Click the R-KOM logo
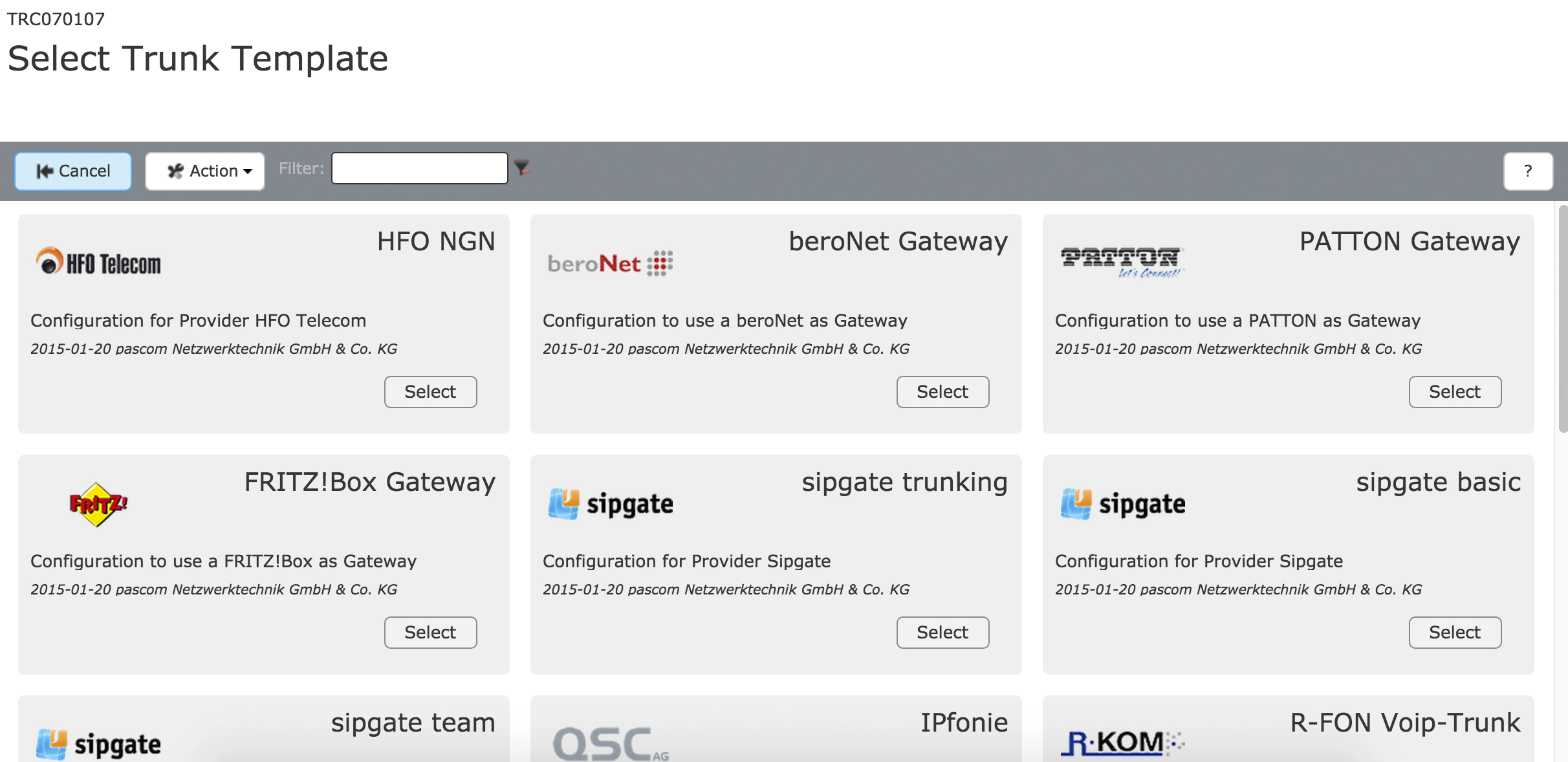The image size is (1568, 762). pos(1122,743)
